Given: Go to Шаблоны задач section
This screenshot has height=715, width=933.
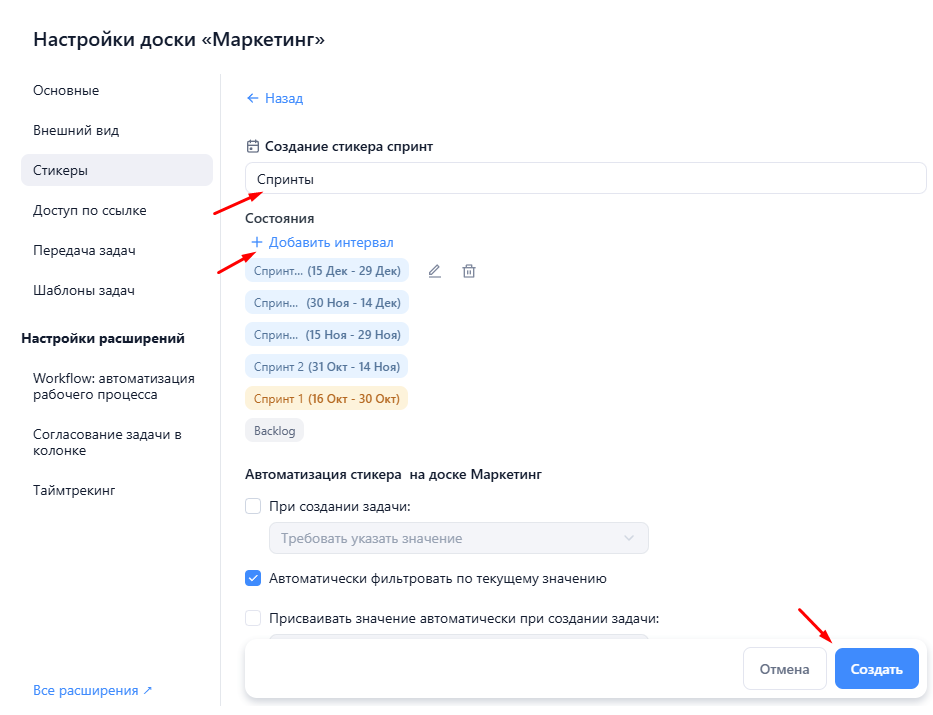Looking at the screenshot, I should point(84,291).
